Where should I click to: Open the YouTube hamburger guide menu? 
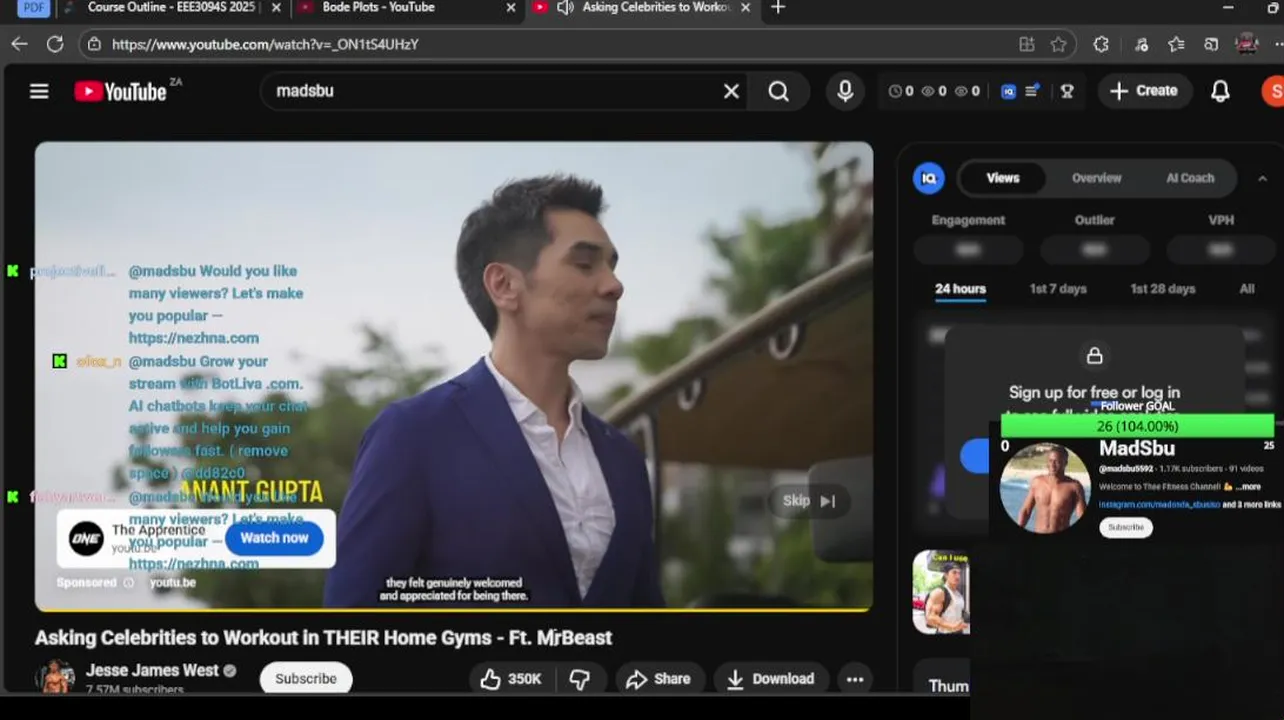39,91
